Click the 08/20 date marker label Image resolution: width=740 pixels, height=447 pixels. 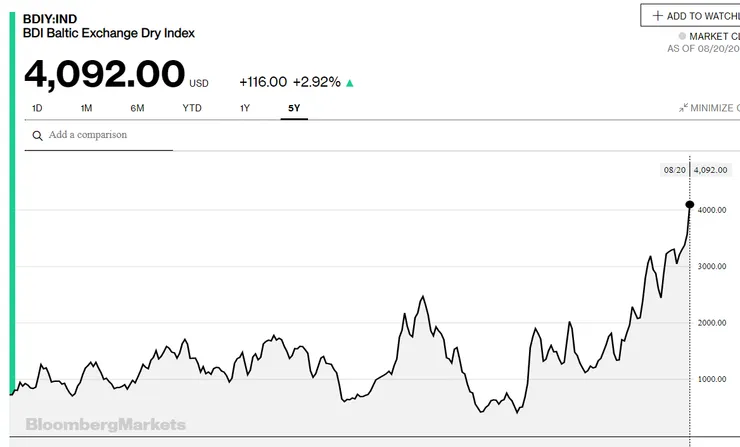675,170
